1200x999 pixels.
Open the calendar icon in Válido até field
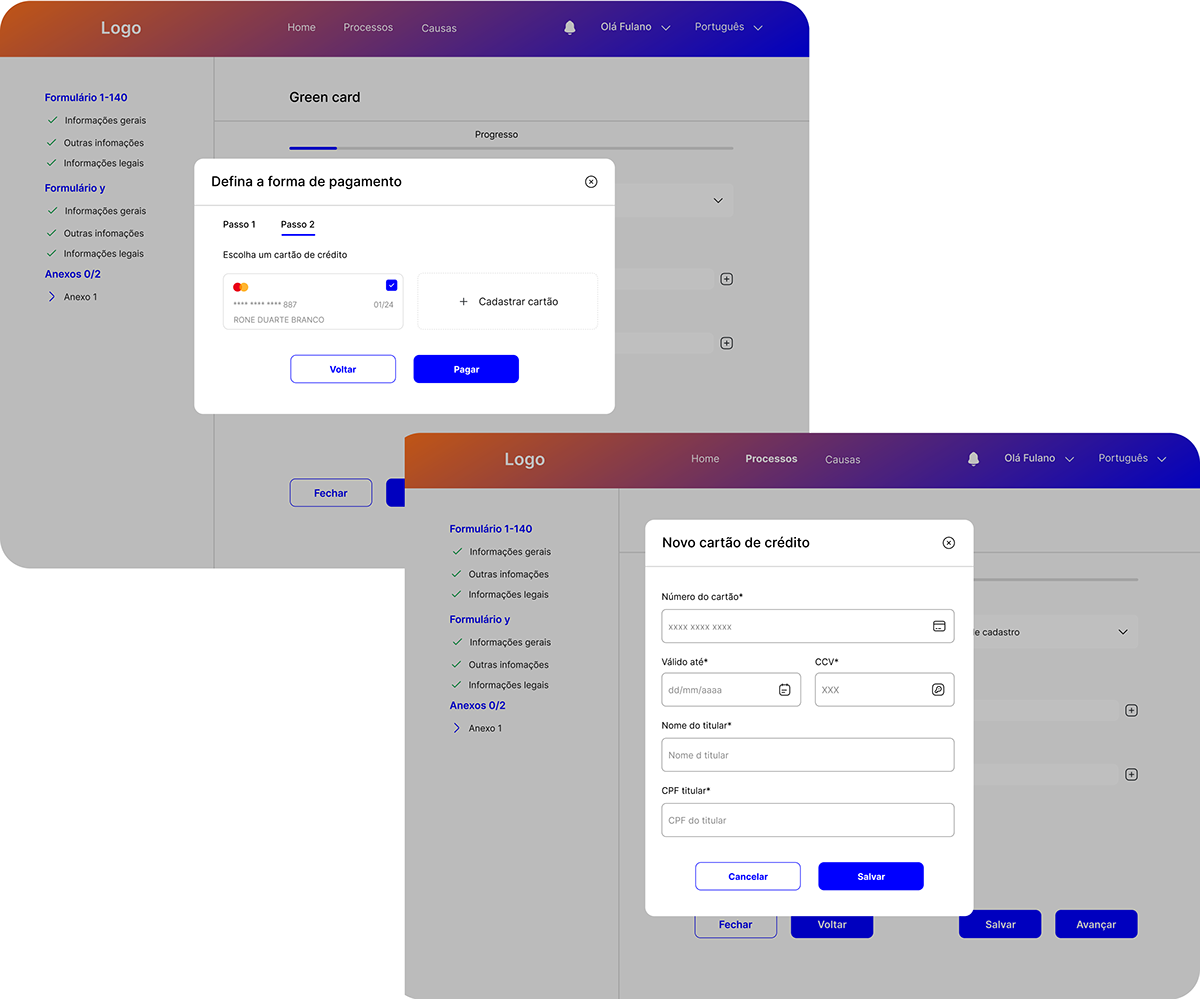[x=785, y=690]
